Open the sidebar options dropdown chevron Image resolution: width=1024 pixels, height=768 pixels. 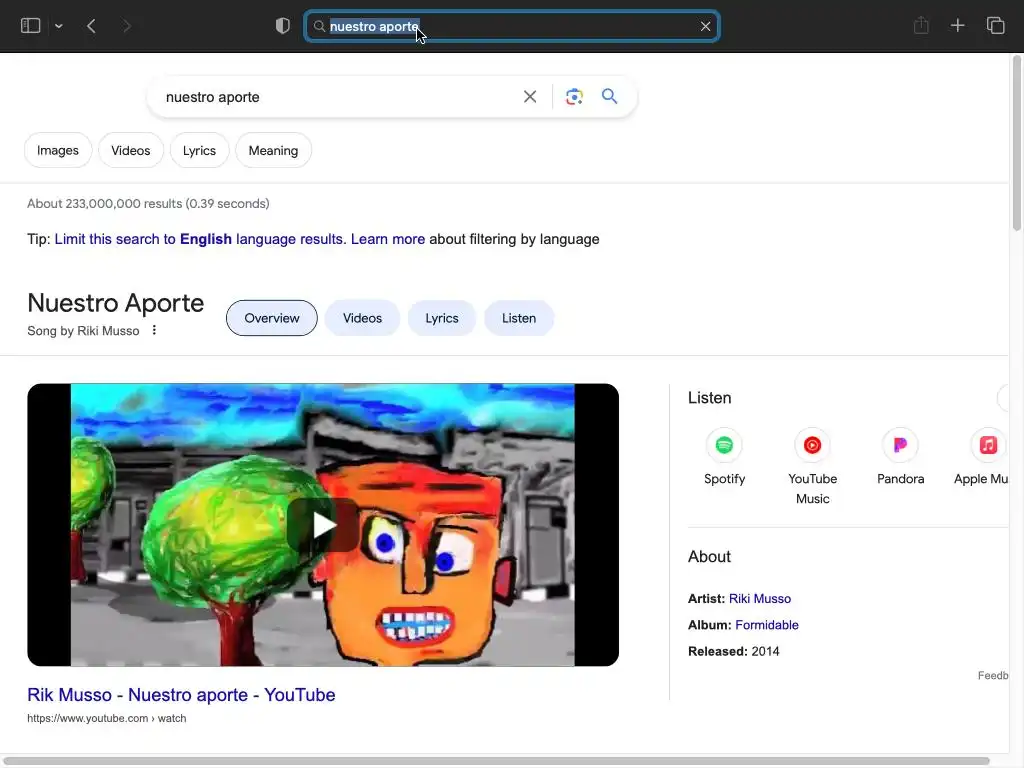59,26
